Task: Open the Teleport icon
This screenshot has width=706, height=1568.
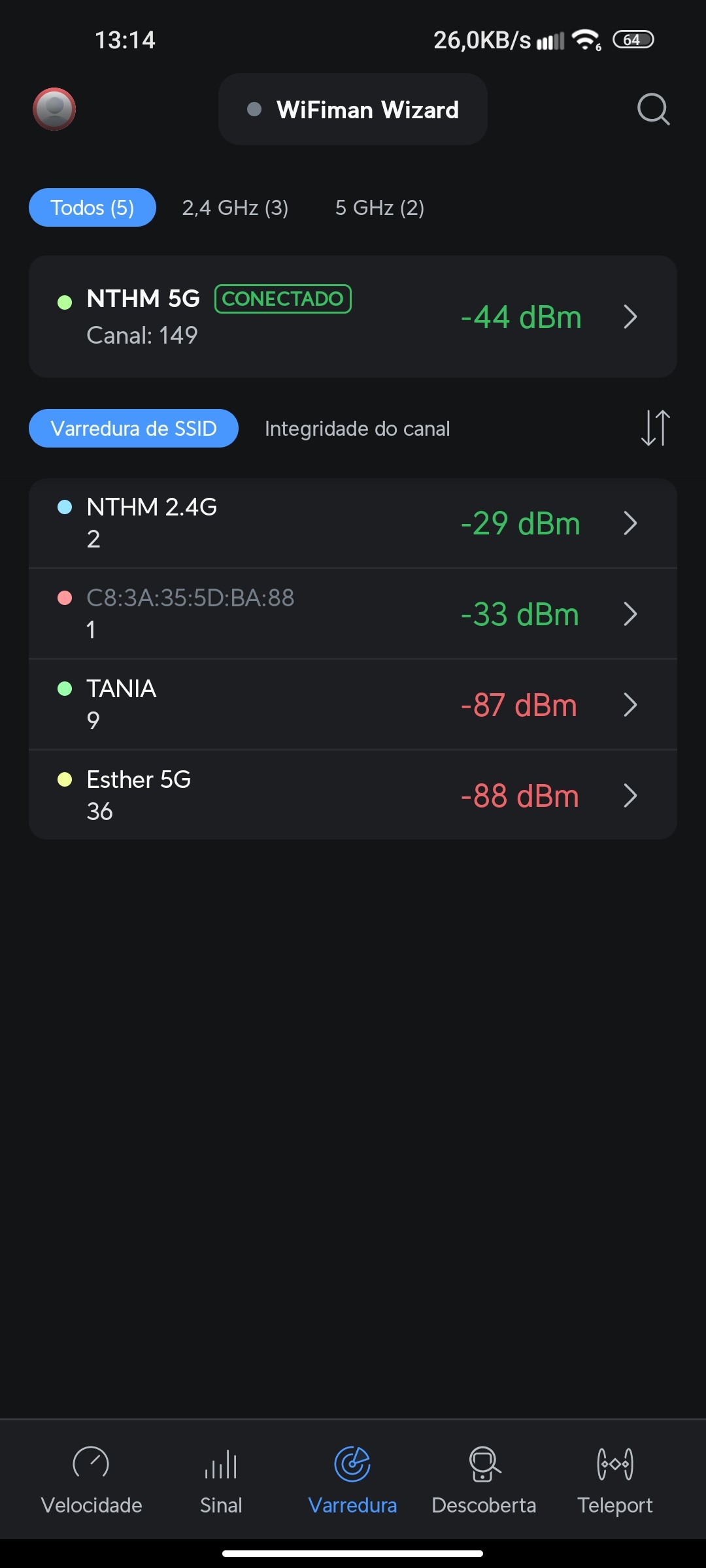Action: click(x=614, y=1463)
